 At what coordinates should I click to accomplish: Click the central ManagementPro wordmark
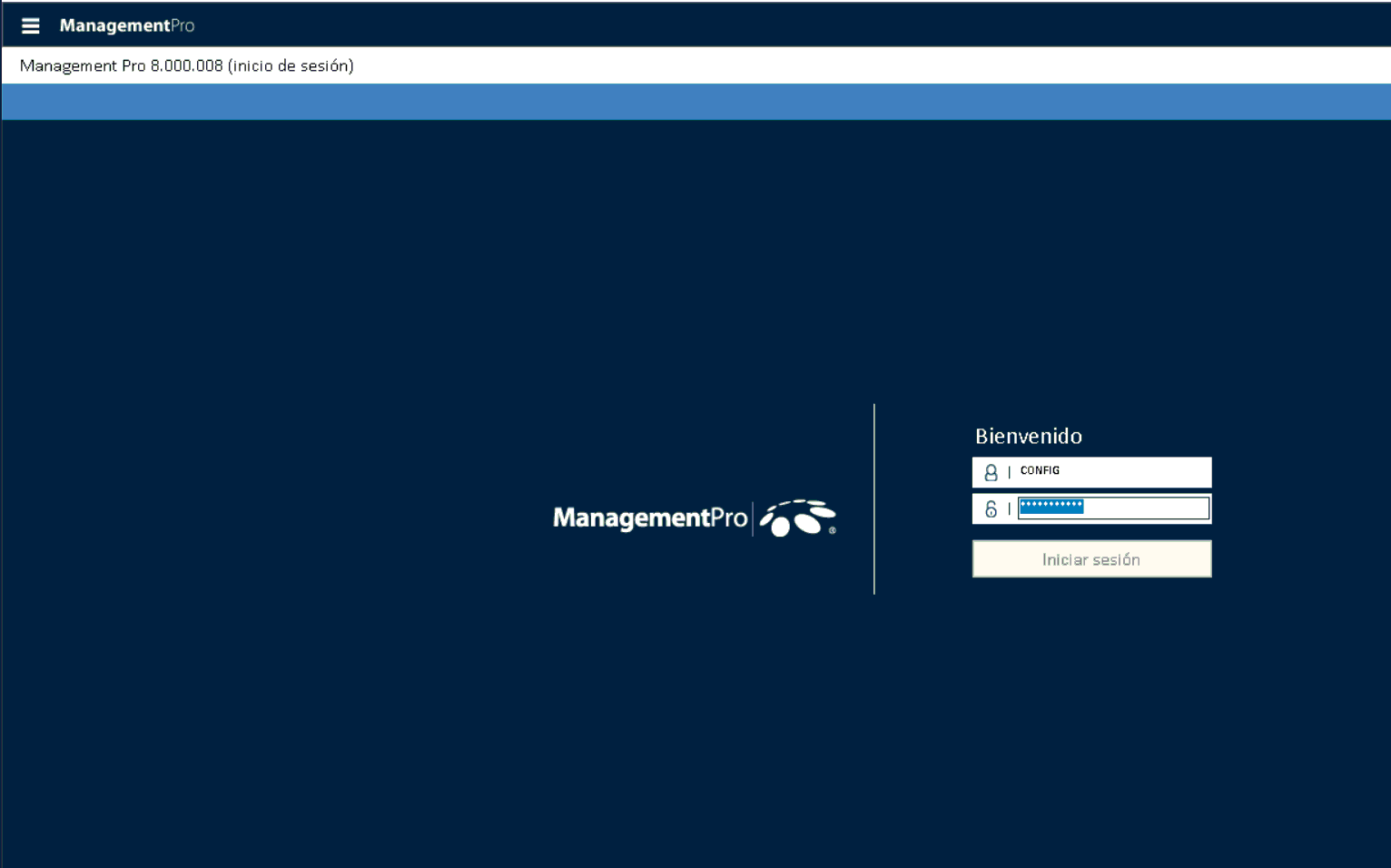pos(649,518)
